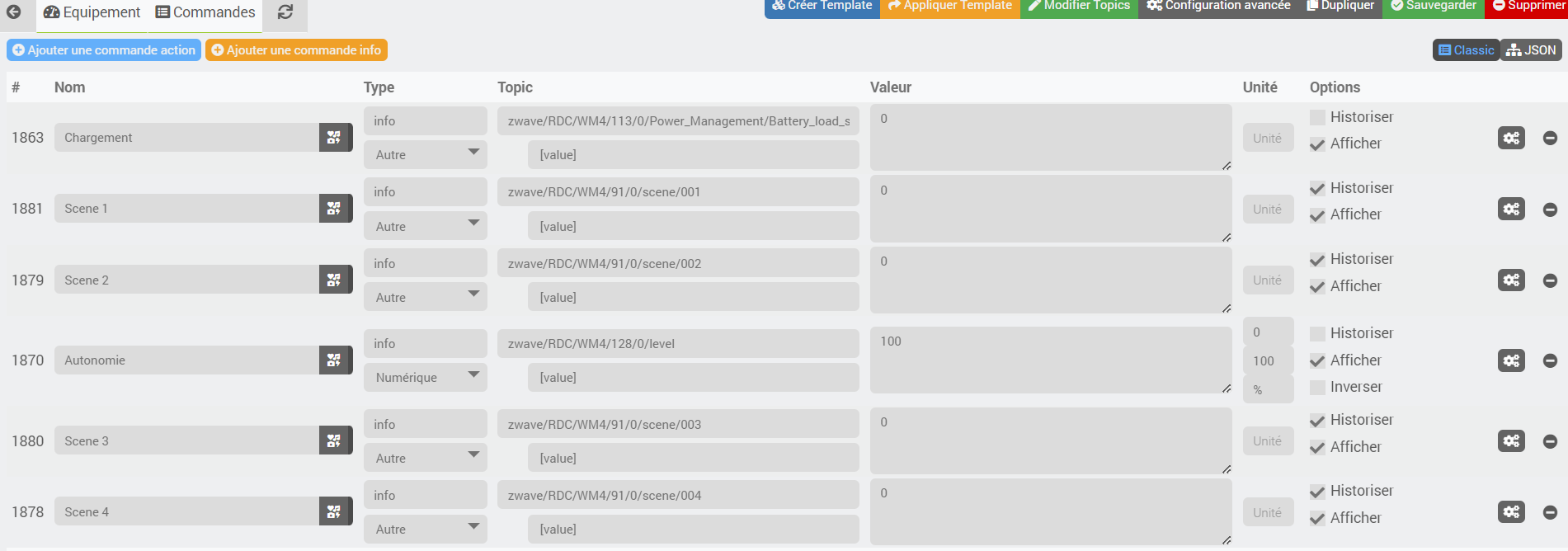The width and height of the screenshot is (1568, 551).
Task: Uncheck Historiser for Scene 3
Action: (x=1317, y=421)
